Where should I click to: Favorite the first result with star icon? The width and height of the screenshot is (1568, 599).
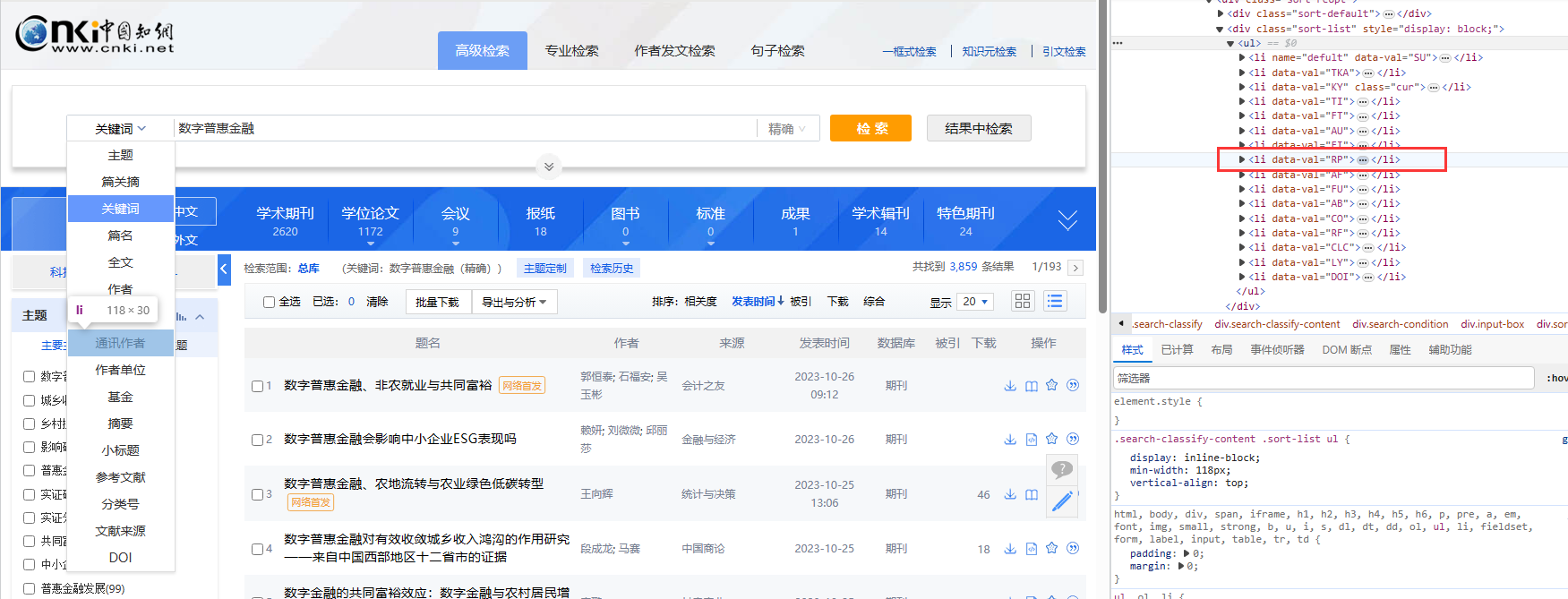pyautogui.click(x=1052, y=385)
